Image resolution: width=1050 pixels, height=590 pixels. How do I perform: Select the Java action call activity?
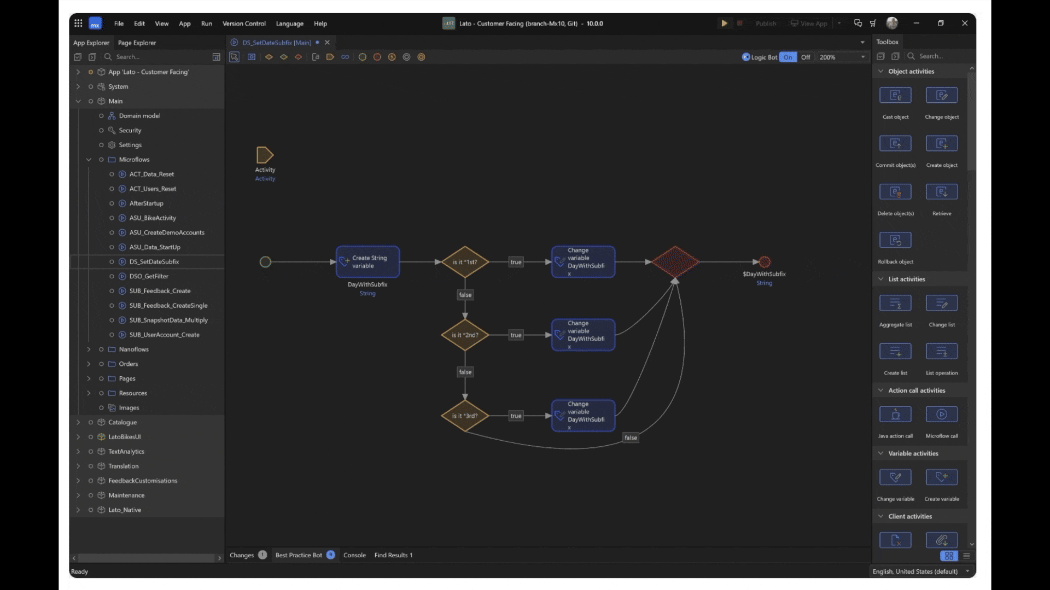click(895, 412)
